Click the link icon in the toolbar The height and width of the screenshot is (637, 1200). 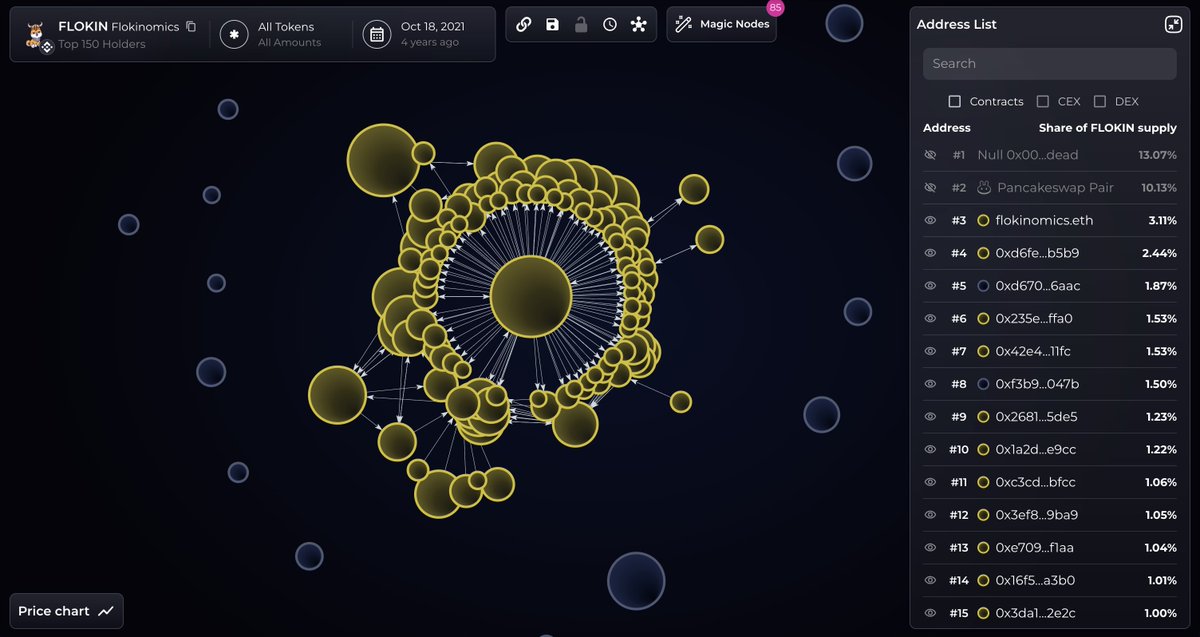click(524, 24)
